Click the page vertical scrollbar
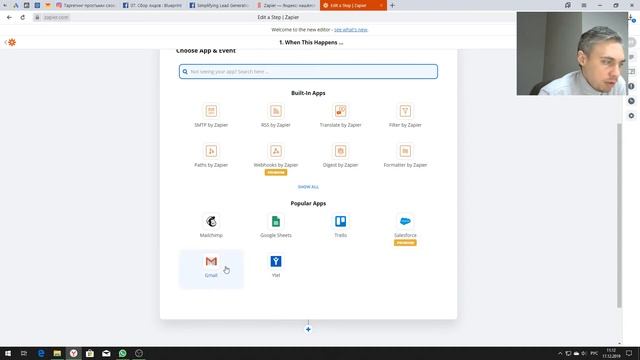The image size is (640, 360). point(619,215)
